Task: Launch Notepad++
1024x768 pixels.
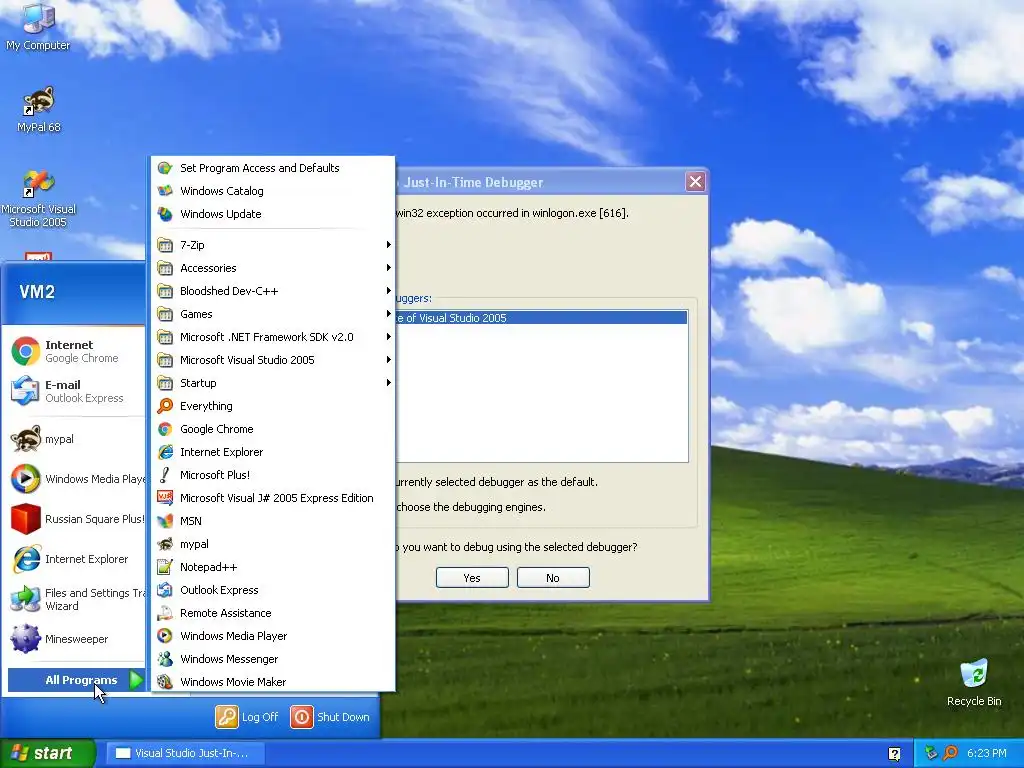Action: pos(273,567)
